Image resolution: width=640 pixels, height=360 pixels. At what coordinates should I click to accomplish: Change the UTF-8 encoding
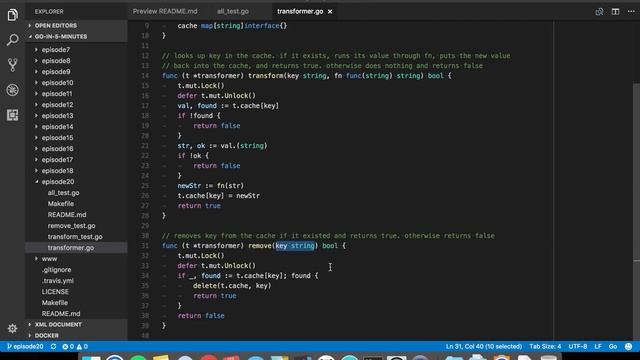[x=578, y=347]
